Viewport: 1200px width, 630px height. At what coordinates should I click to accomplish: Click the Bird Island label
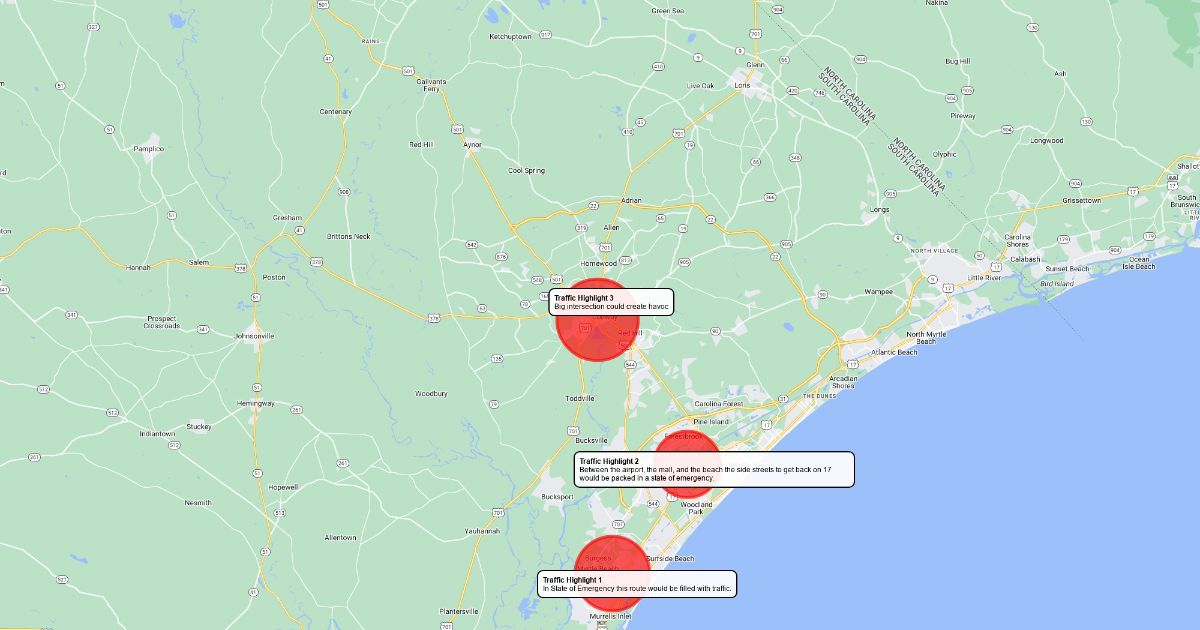point(1057,284)
